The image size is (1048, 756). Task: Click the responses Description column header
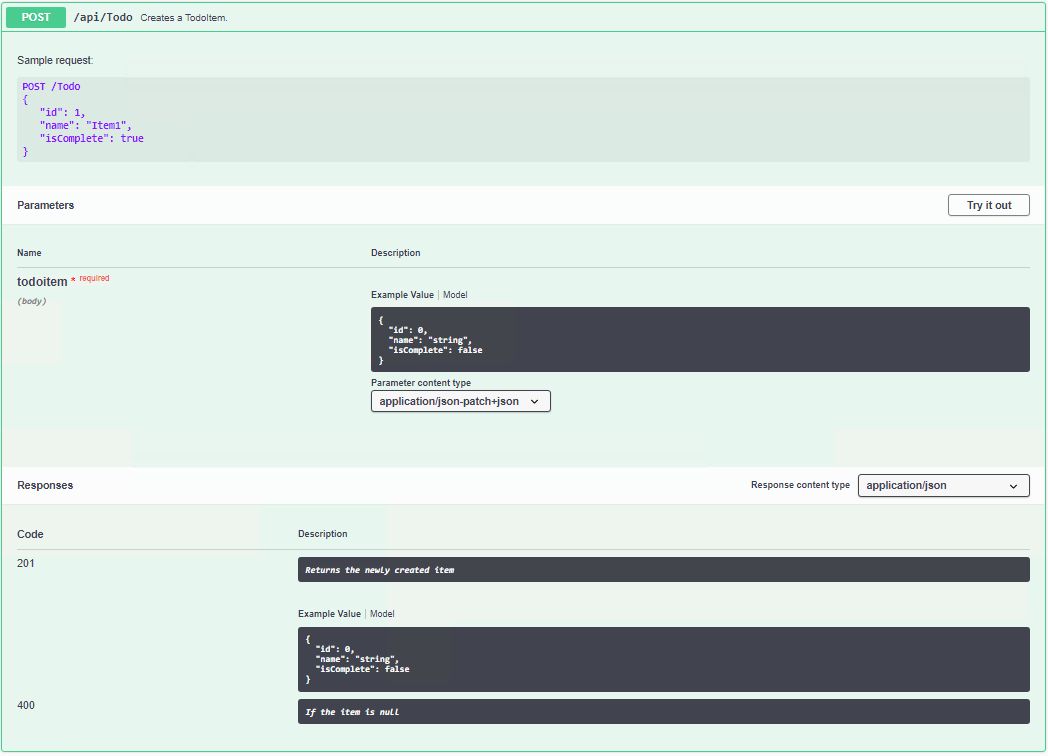322,534
